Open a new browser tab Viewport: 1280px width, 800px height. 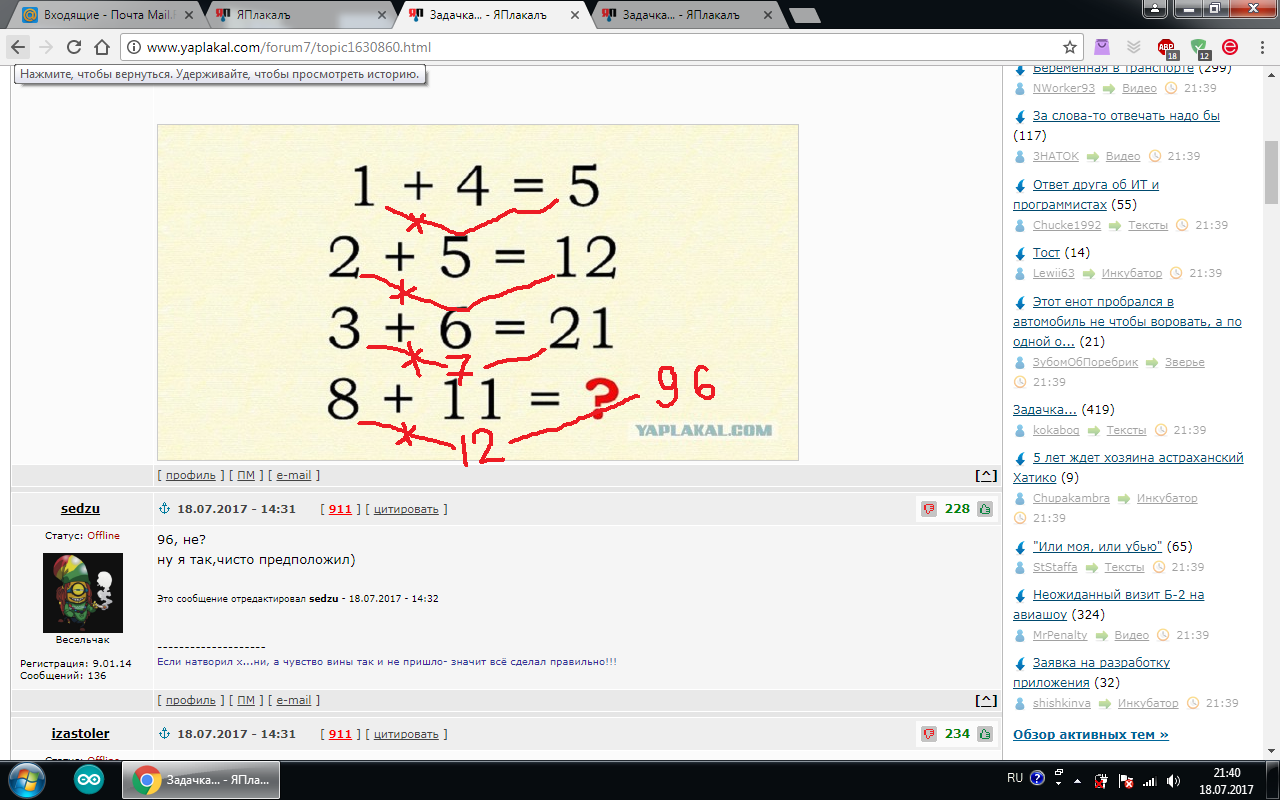click(x=804, y=15)
